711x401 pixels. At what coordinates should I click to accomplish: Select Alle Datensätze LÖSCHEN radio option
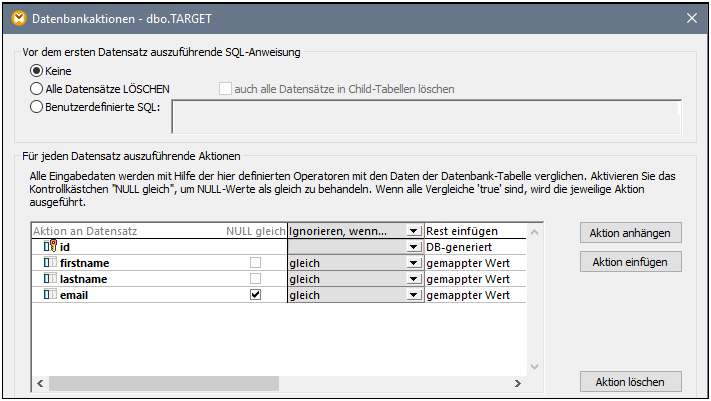pos(36,89)
